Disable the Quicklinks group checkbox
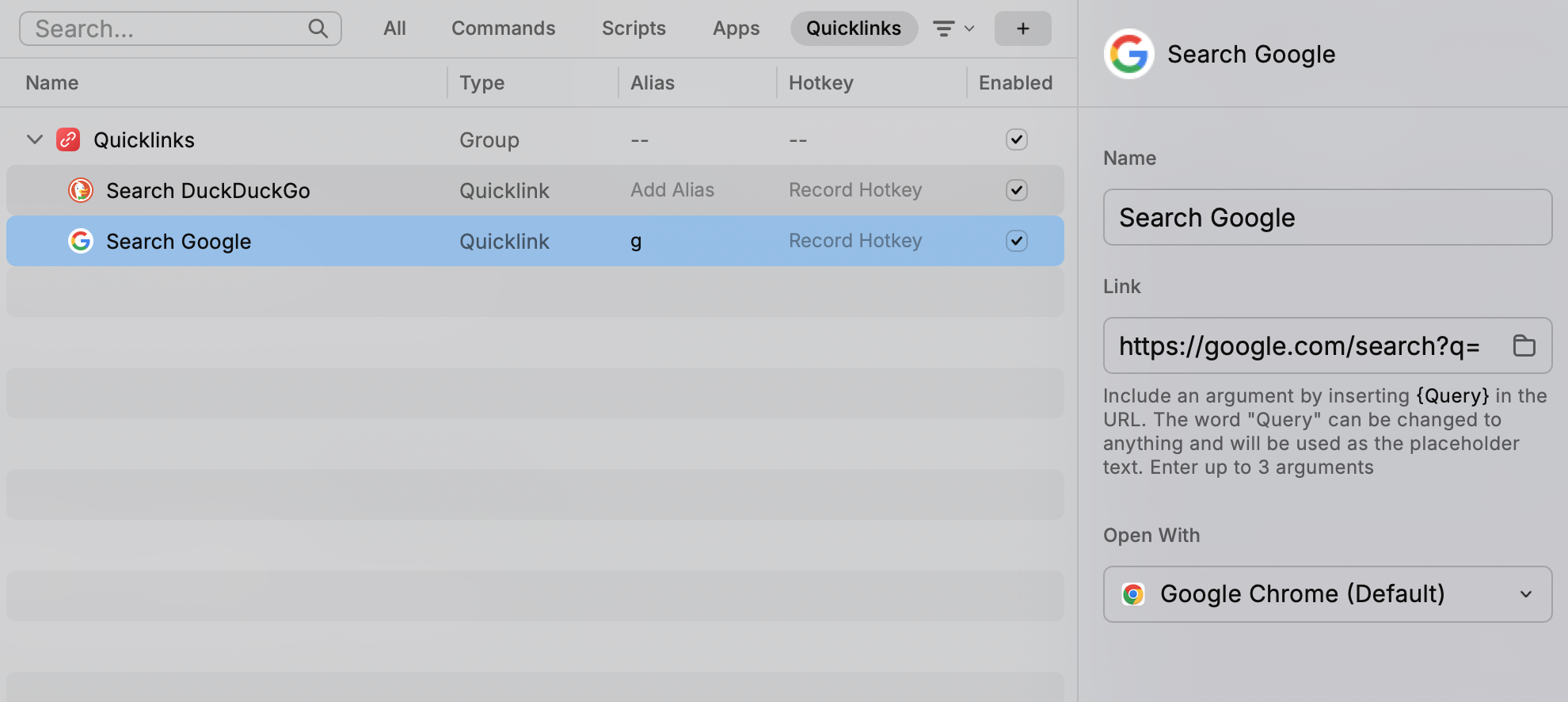Screen dimensions: 1568x702 (1016, 139)
